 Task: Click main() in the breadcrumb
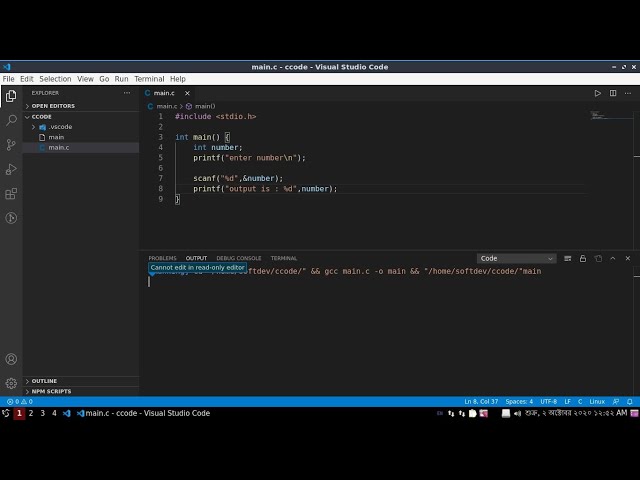(205, 107)
